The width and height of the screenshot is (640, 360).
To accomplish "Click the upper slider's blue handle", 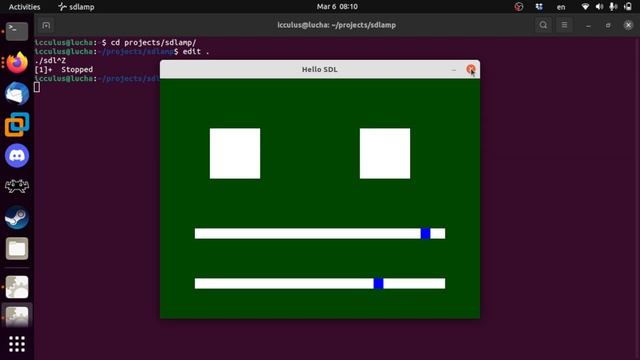I will [x=425, y=233].
